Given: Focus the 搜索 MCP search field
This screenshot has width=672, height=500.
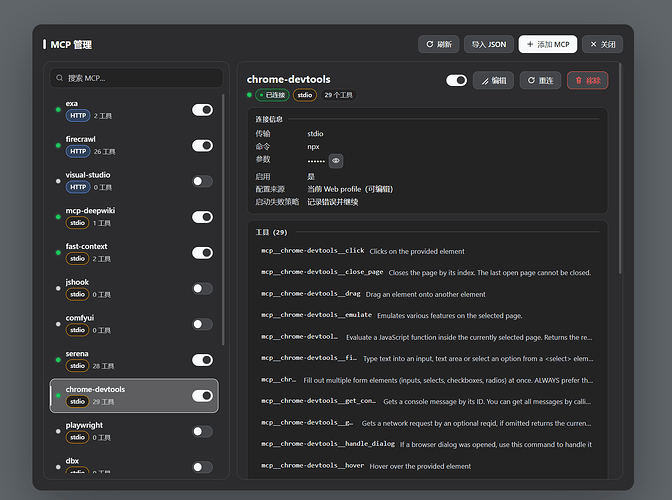Looking at the screenshot, I should (136, 78).
